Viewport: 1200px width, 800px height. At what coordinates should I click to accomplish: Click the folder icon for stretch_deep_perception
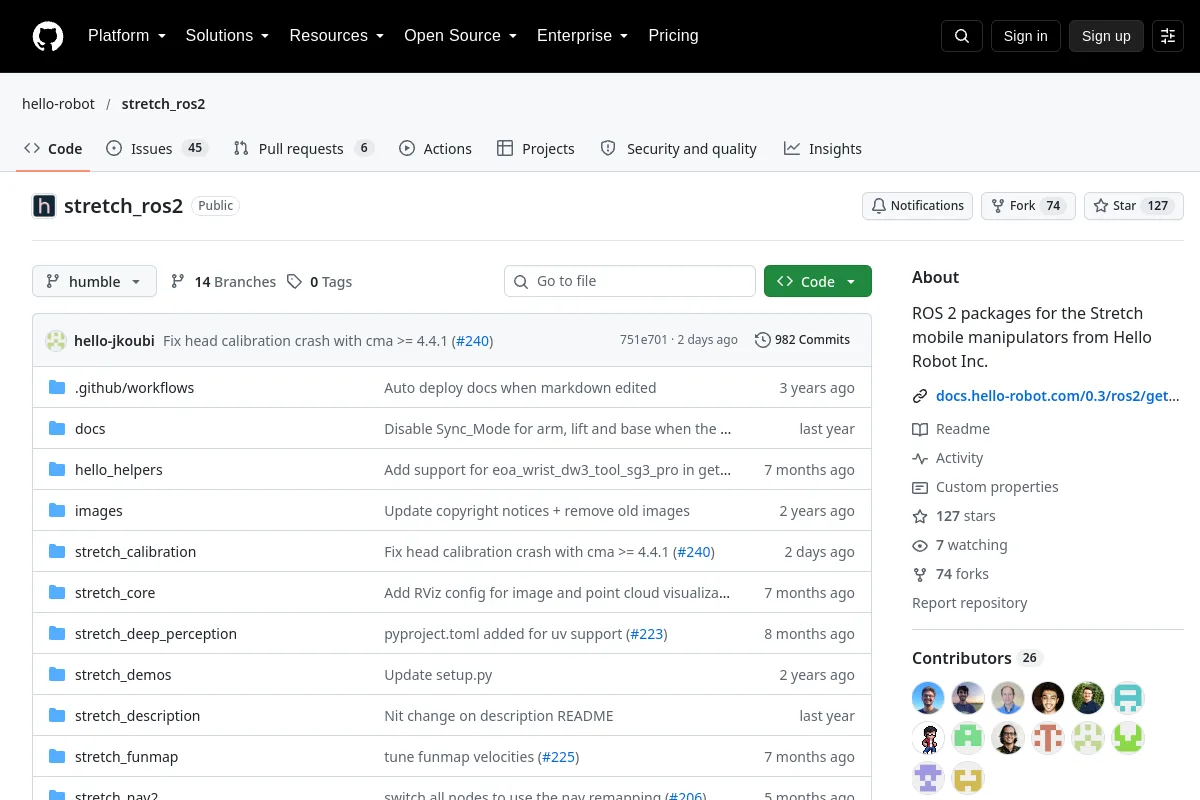pos(57,633)
